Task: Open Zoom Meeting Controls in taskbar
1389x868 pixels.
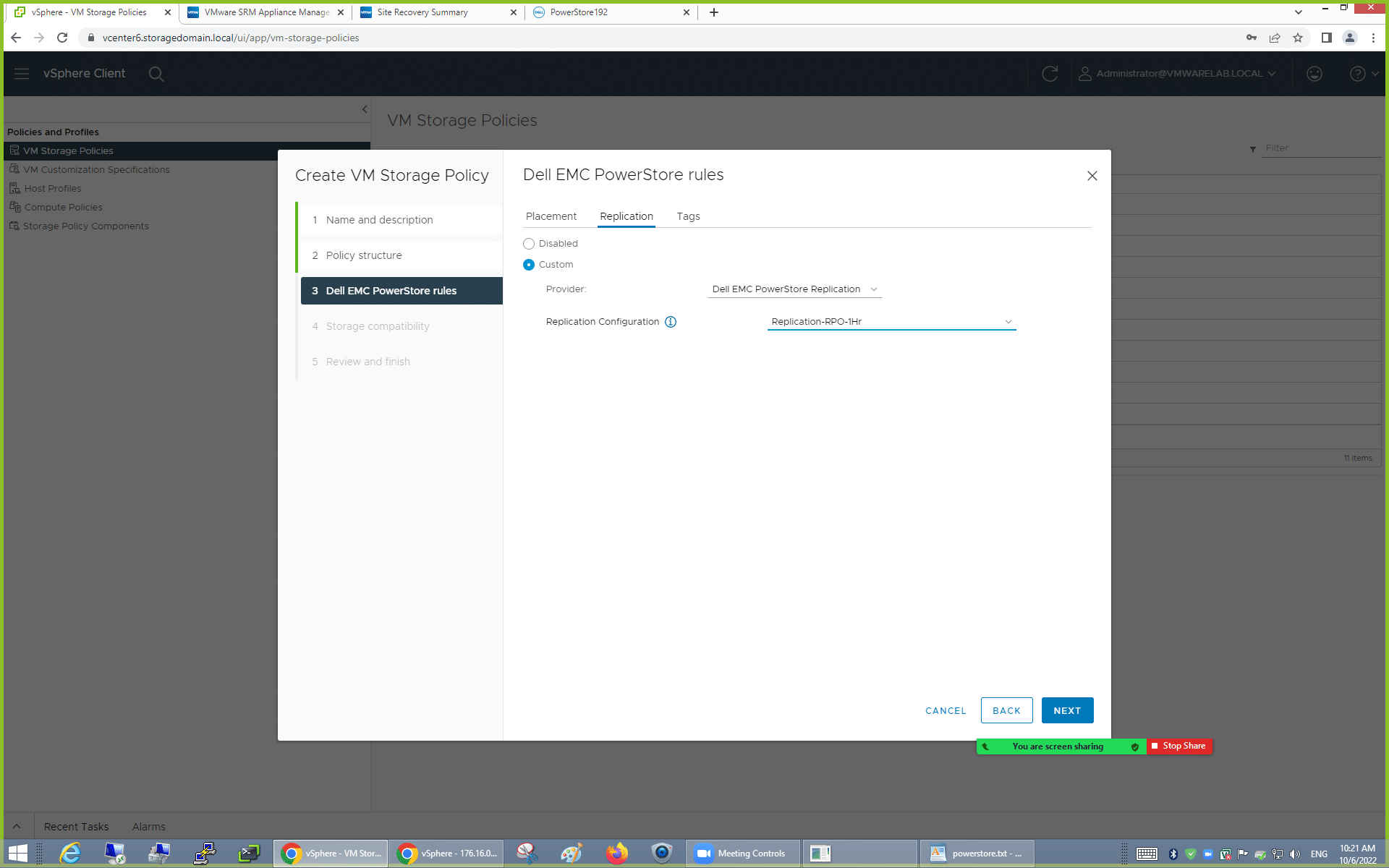Action: click(x=743, y=854)
